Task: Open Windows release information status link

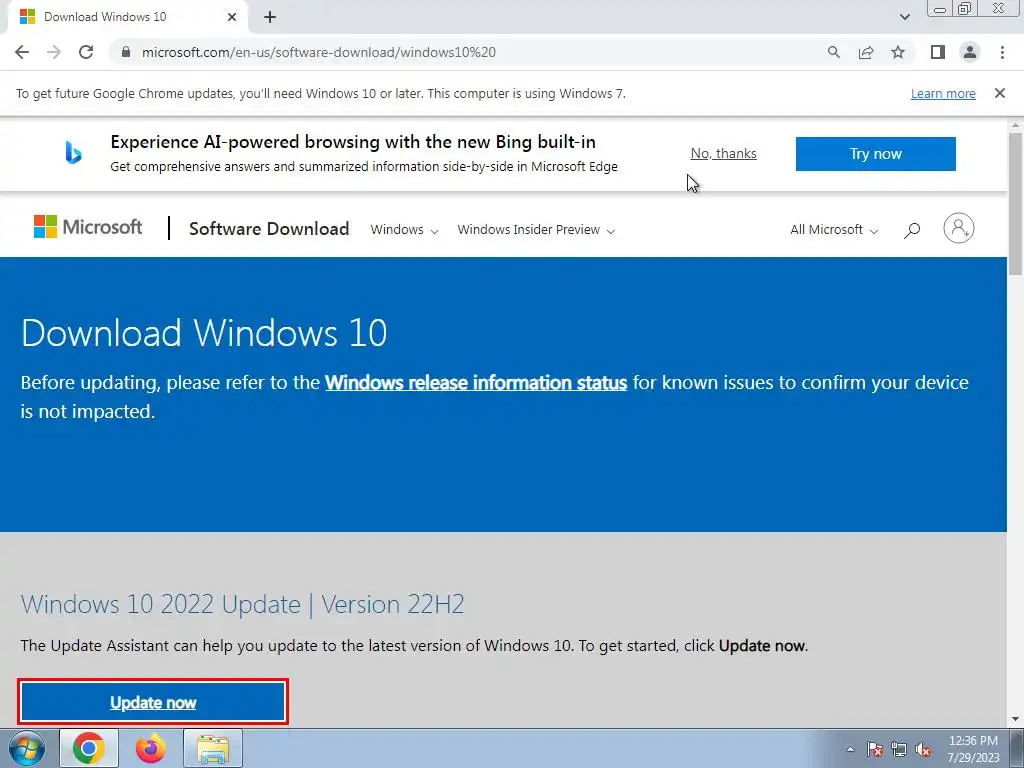Action: click(x=476, y=383)
